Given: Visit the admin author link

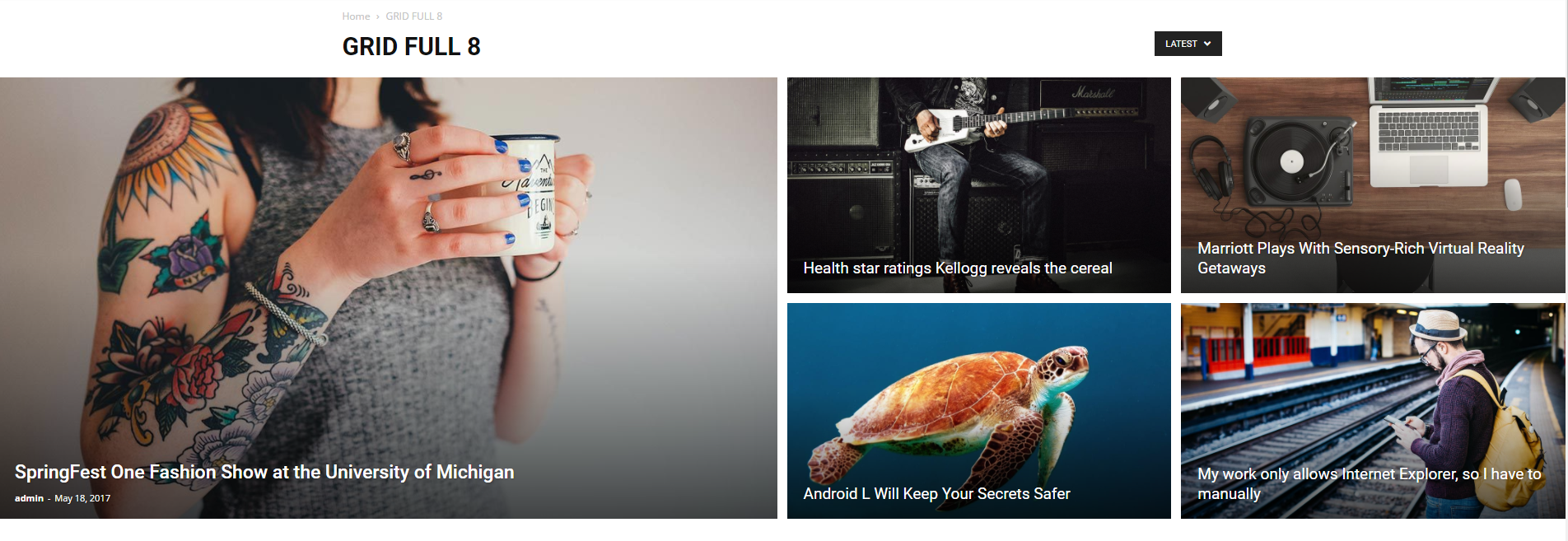Looking at the screenshot, I should pos(29,498).
